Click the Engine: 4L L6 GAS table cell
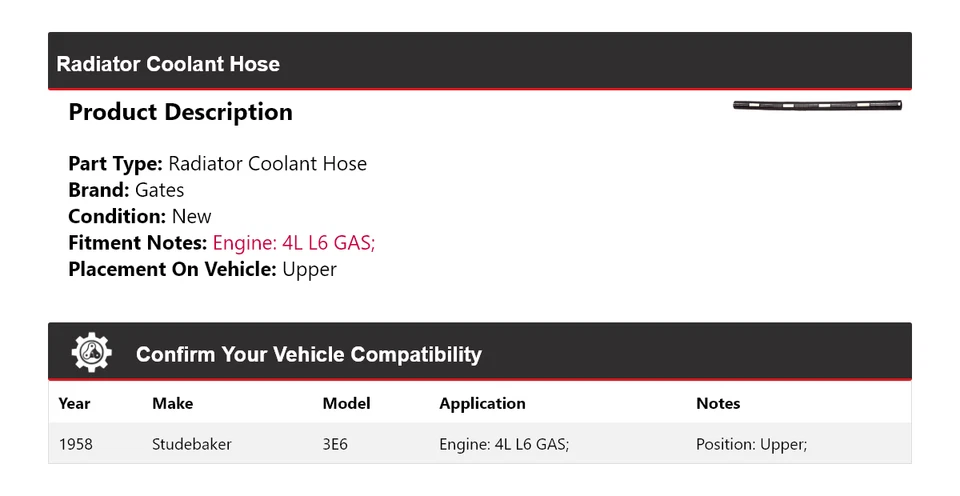960x496 pixels. tap(504, 444)
